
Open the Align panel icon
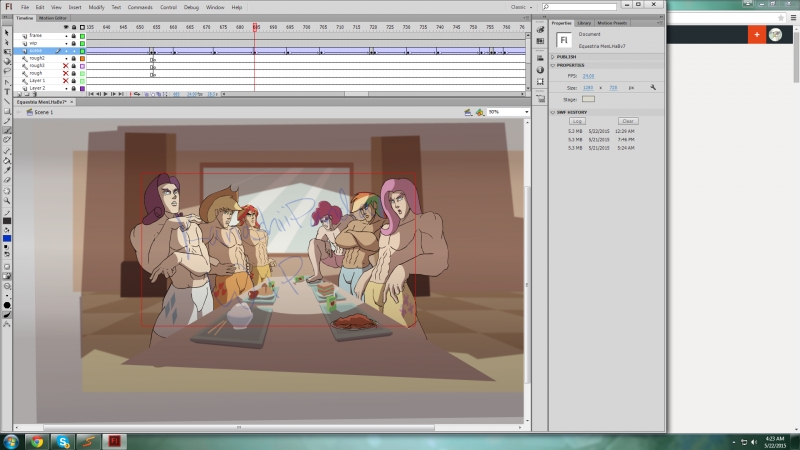point(540,58)
